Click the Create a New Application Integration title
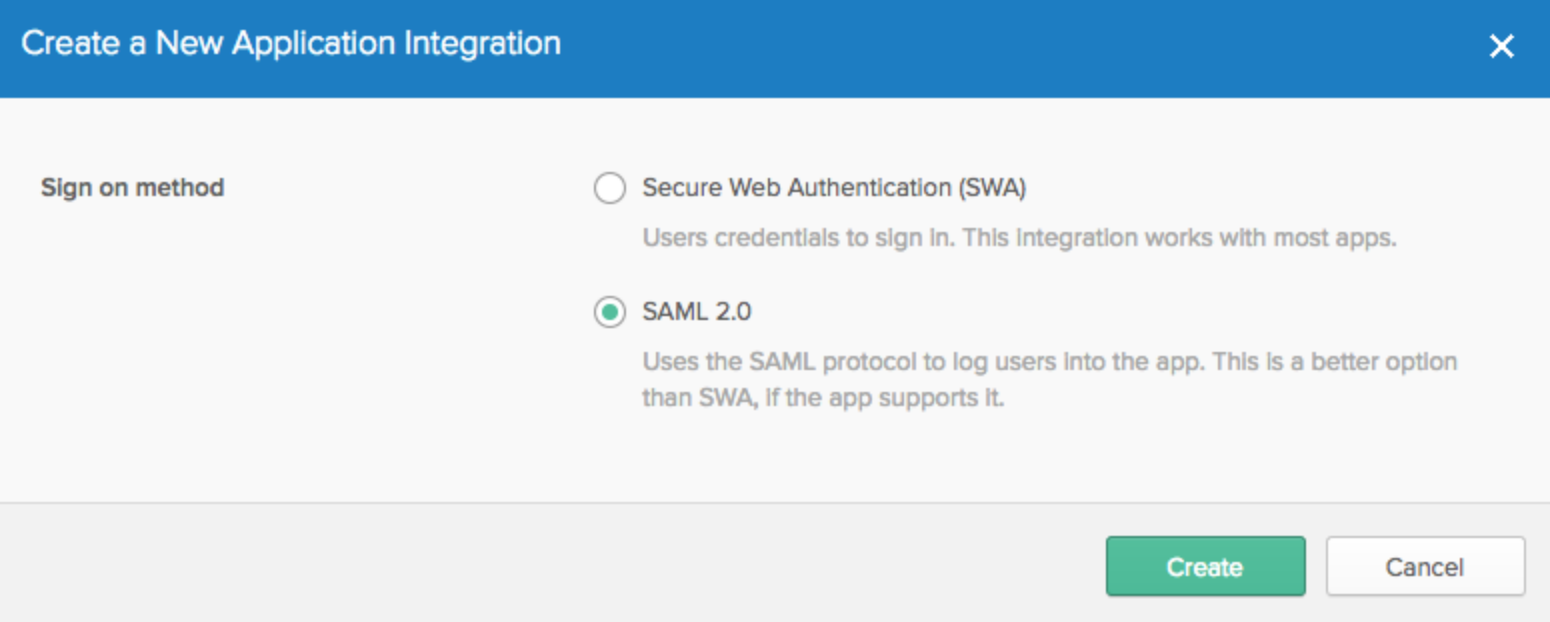Image resolution: width=1550 pixels, height=622 pixels. (x=291, y=44)
